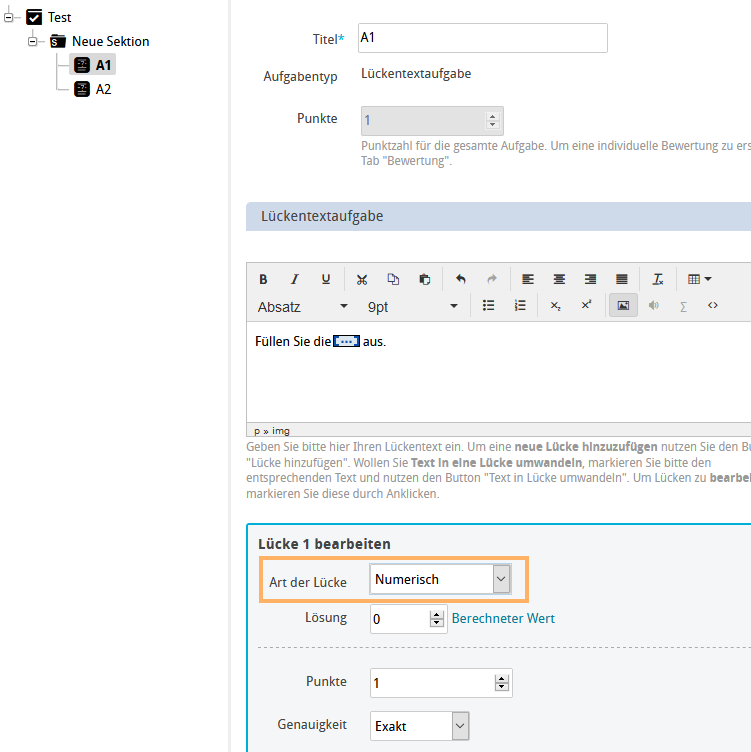Insert a numbered list

pos(520,306)
